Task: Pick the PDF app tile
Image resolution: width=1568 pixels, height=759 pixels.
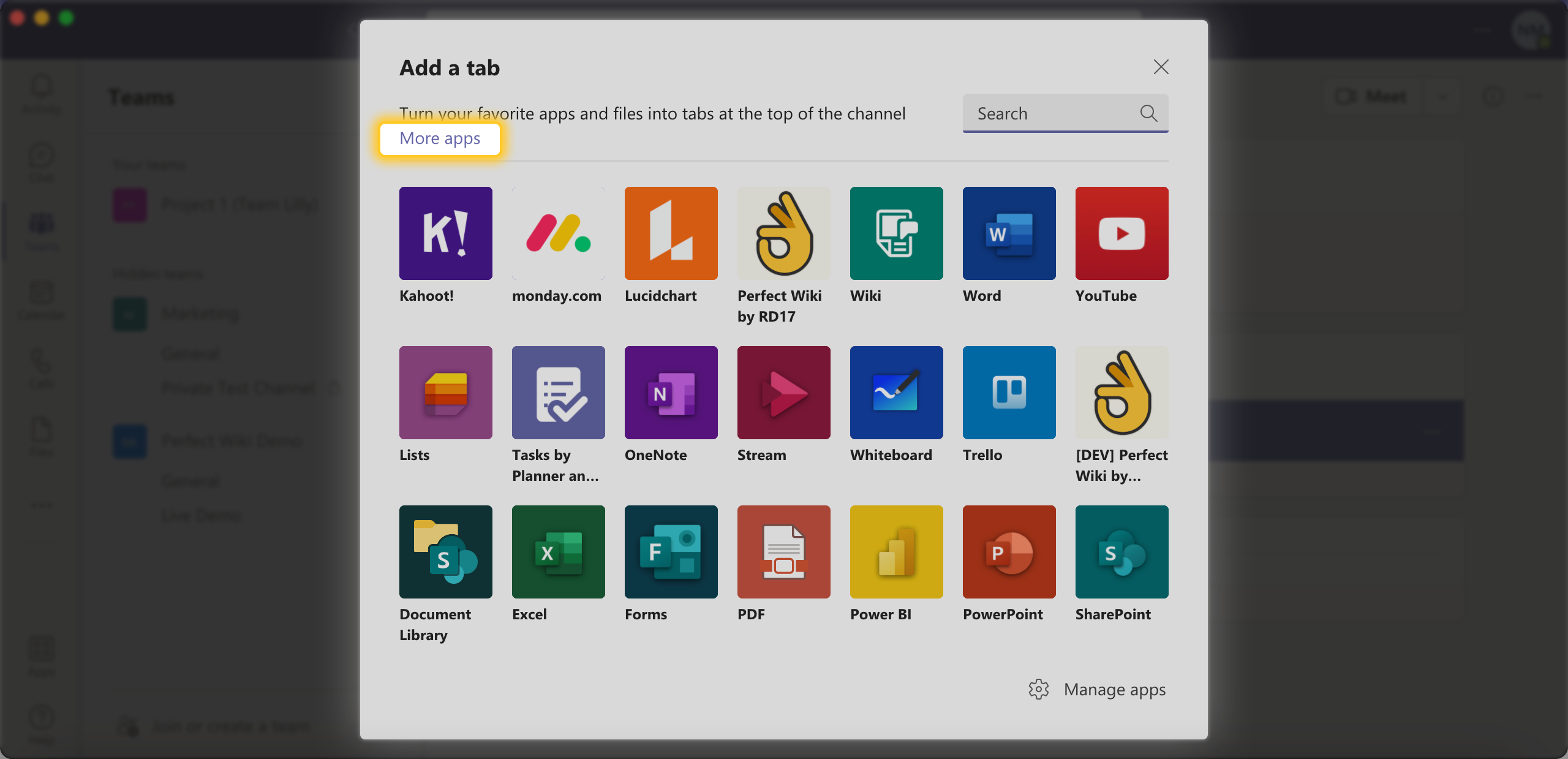Action: pos(783,552)
